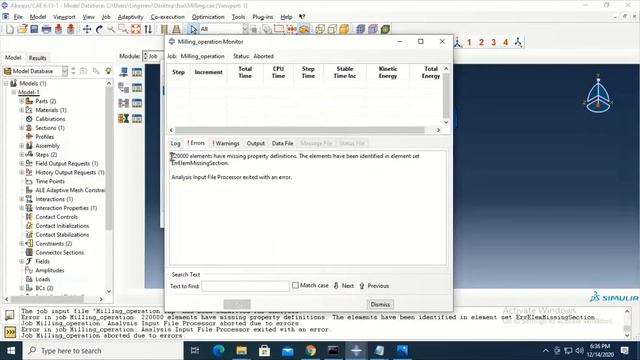The image size is (640, 360).
Task: Select the Rotate View tool
Action: coord(99,29)
